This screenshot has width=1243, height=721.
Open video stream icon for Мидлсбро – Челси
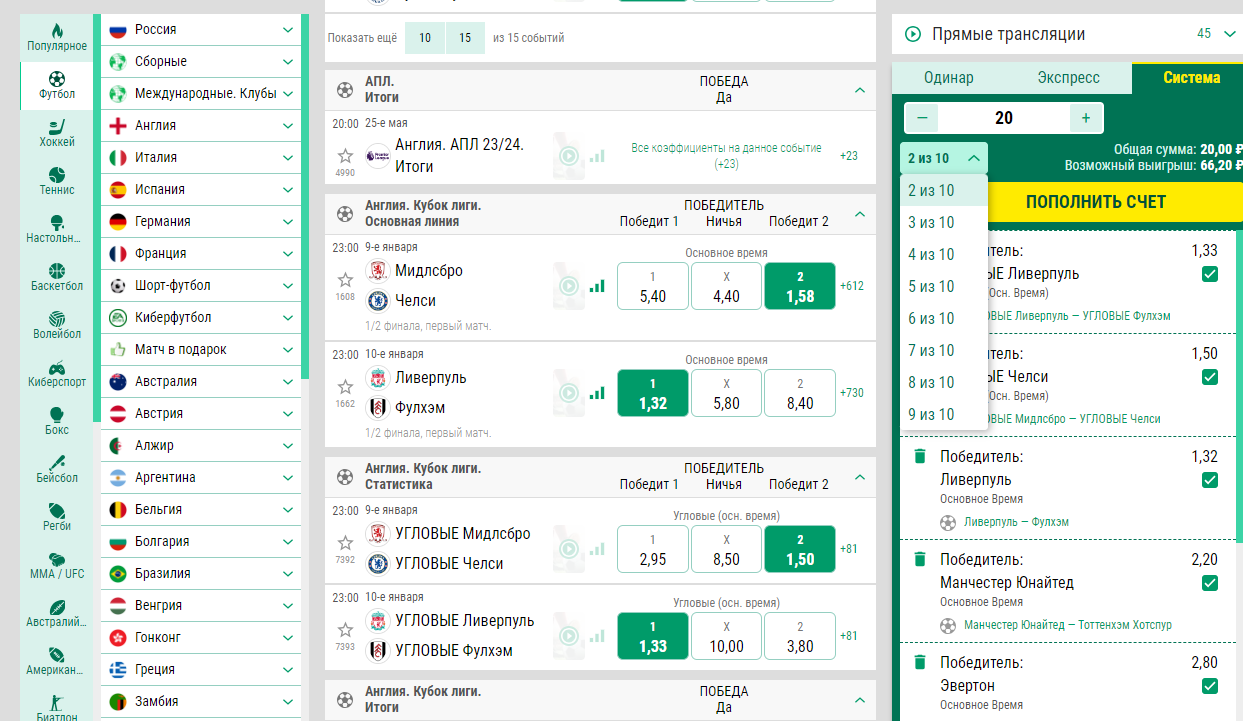click(569, 286)
